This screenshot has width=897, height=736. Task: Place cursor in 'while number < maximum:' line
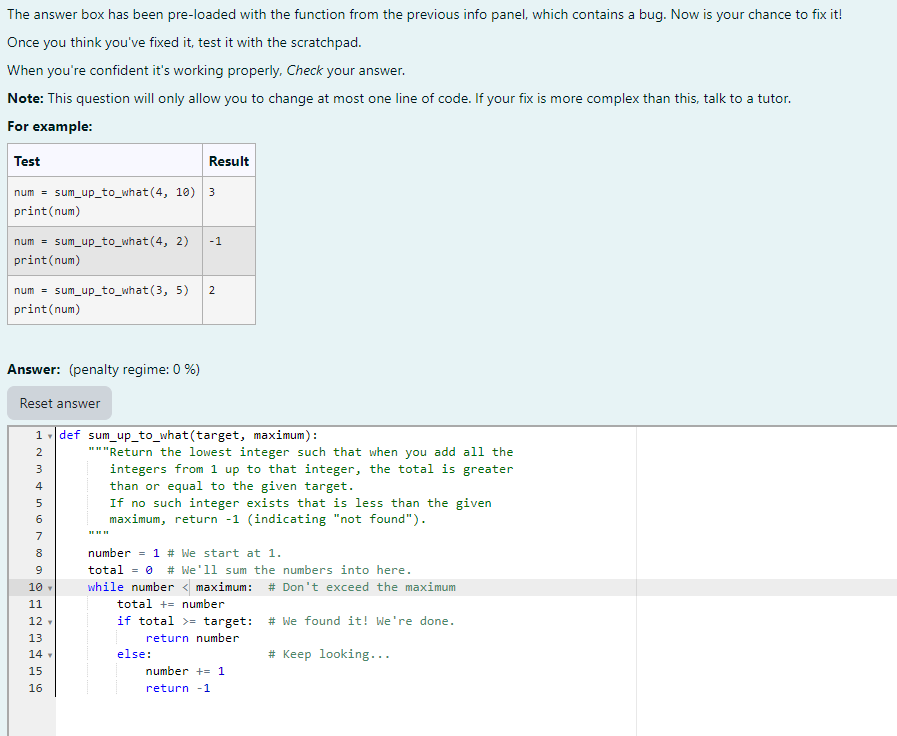pyautogui.click(x=170, y=587)
